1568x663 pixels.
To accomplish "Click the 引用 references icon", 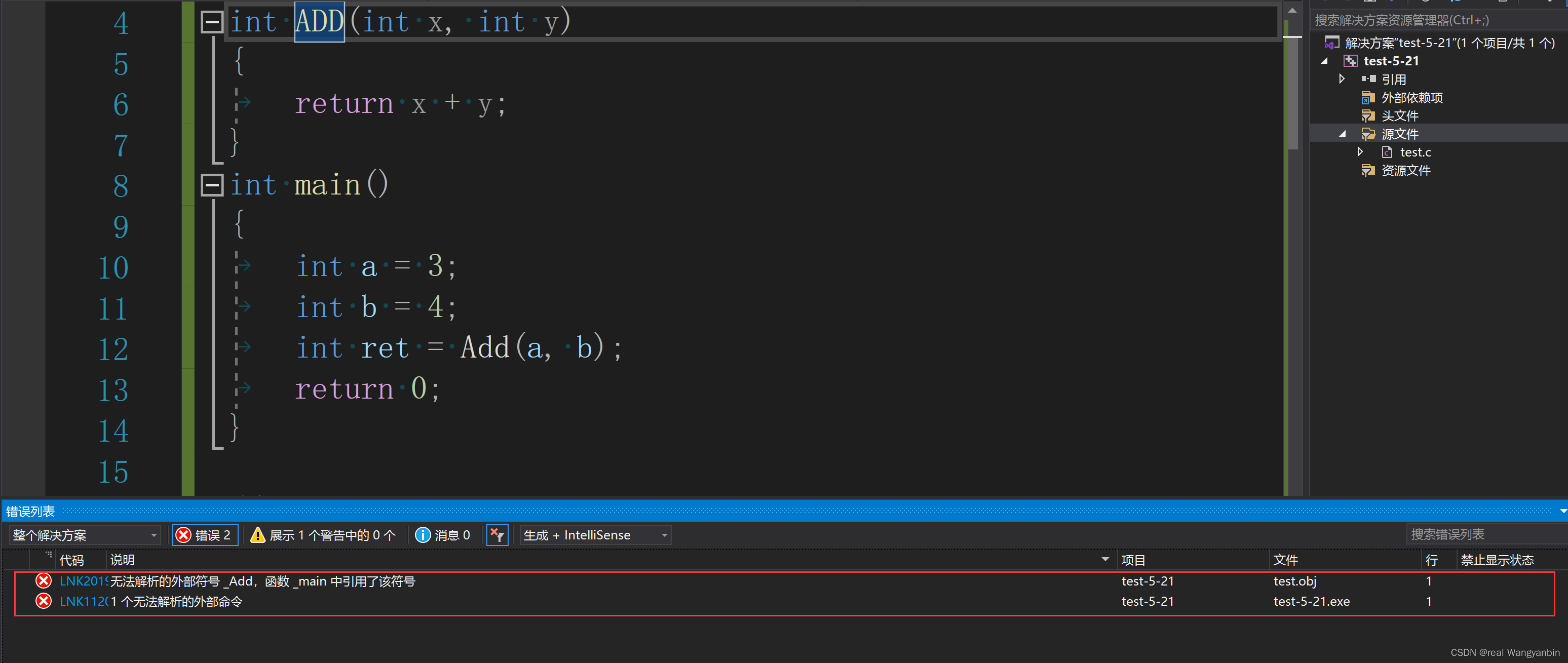I will click(x=1368, y=79).
